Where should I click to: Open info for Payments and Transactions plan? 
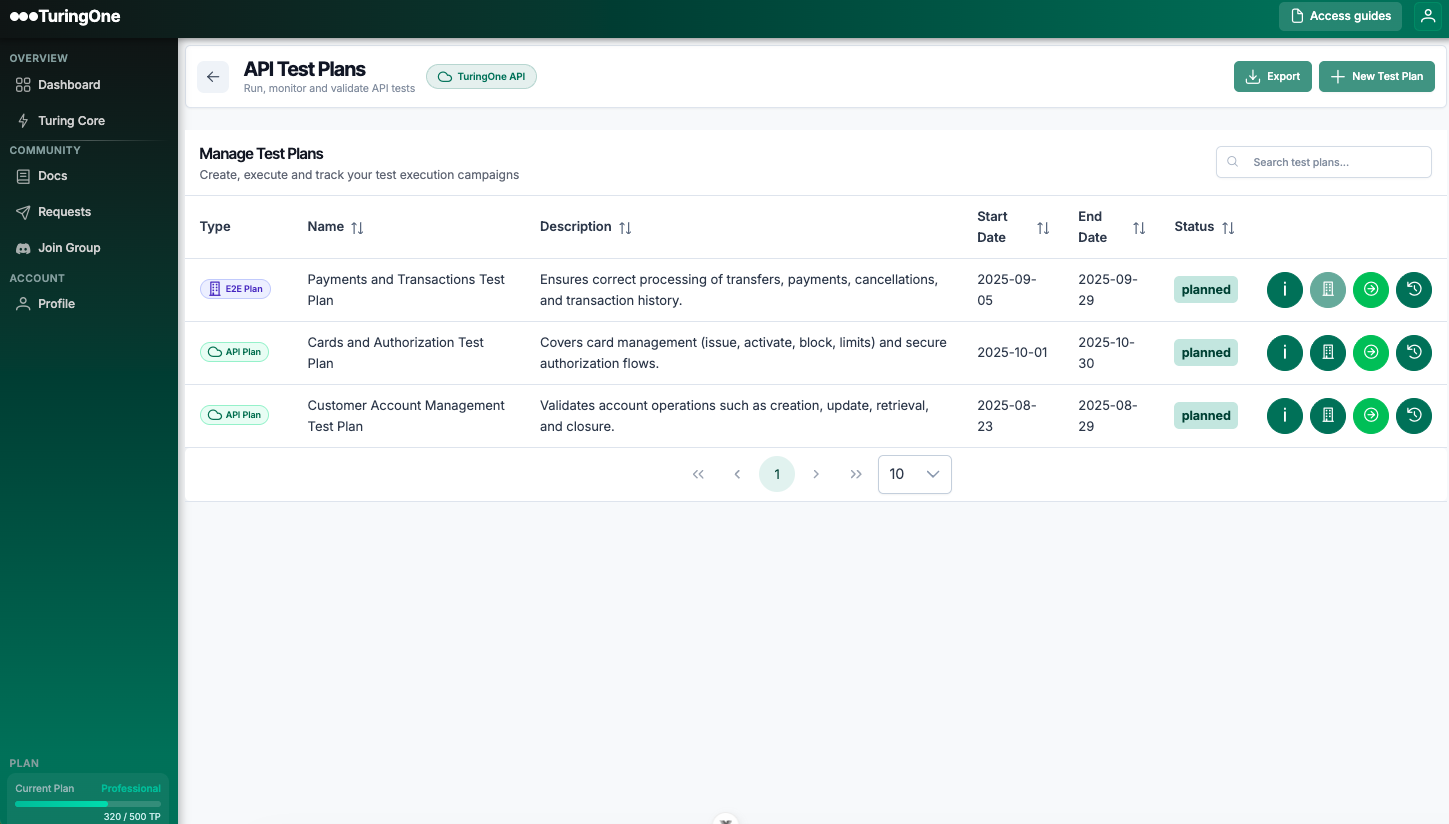pos(1284,290)
